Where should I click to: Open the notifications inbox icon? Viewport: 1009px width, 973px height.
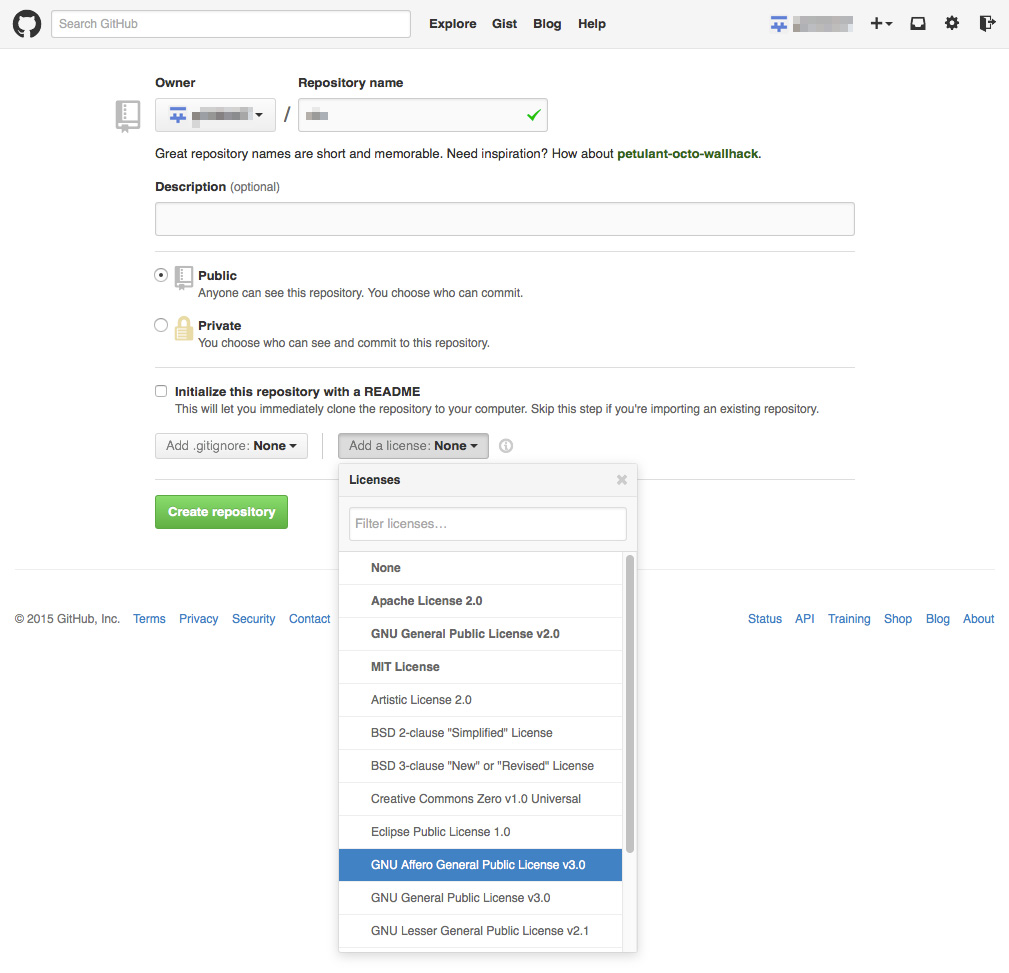(x=917, y=24)
